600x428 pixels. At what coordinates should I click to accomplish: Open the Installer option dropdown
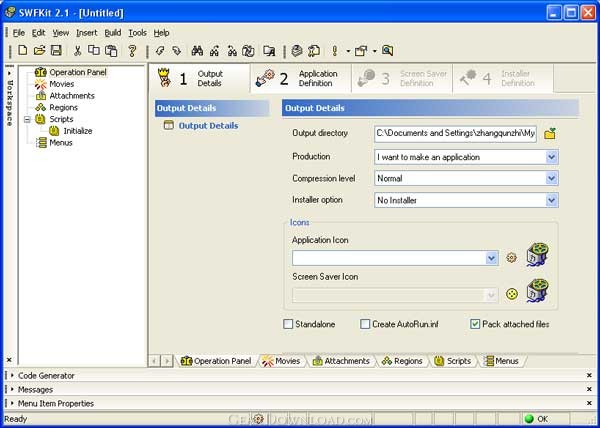coord(551,200)
